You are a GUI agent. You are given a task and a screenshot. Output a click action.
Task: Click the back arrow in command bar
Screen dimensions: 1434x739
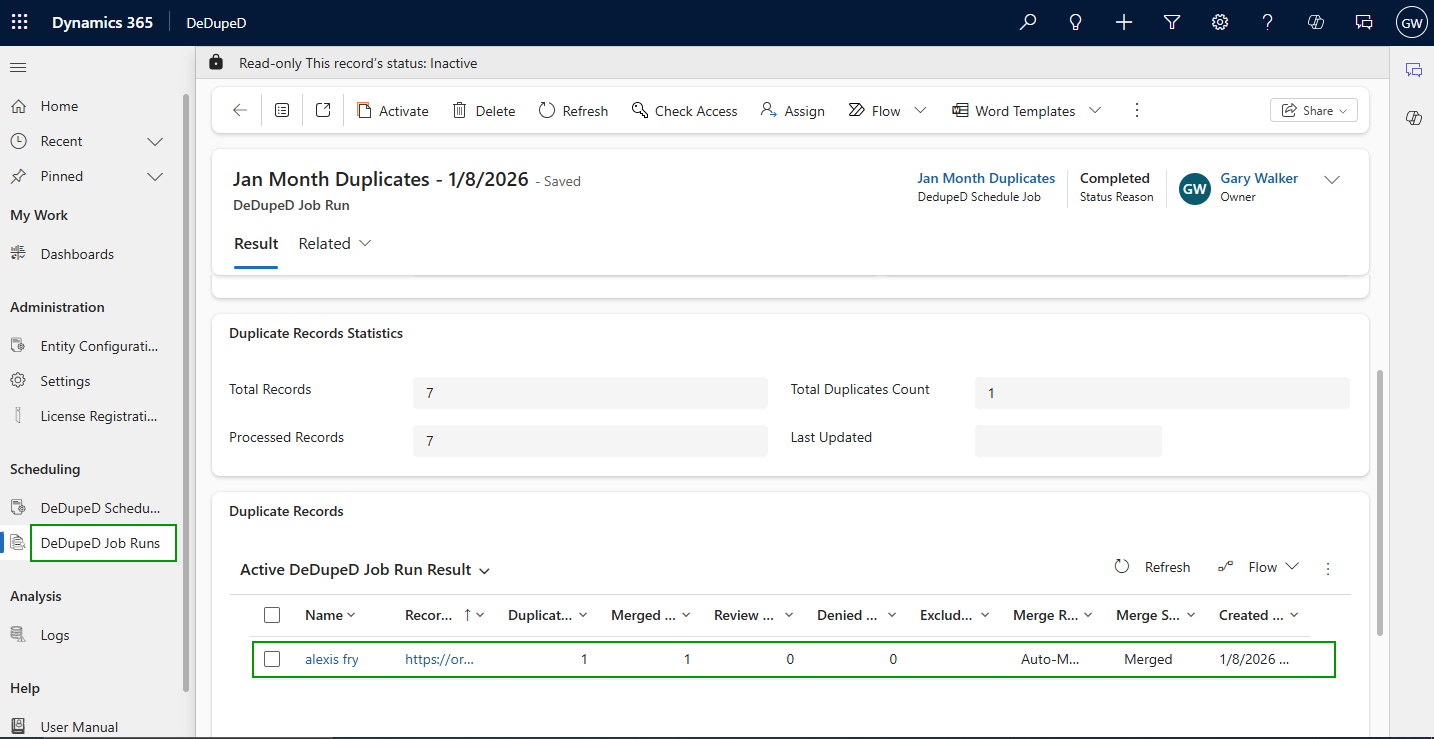(x=240, y=111)
